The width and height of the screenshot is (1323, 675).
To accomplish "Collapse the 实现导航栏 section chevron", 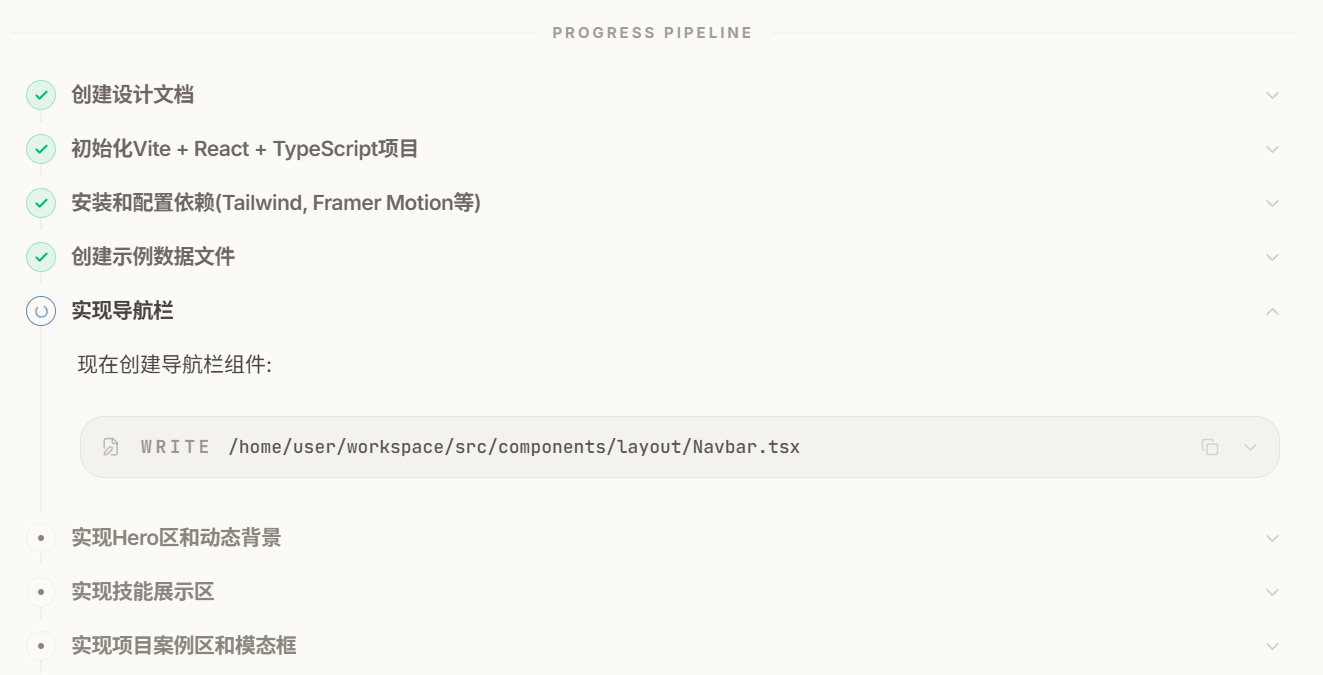I will (1272, 311).
